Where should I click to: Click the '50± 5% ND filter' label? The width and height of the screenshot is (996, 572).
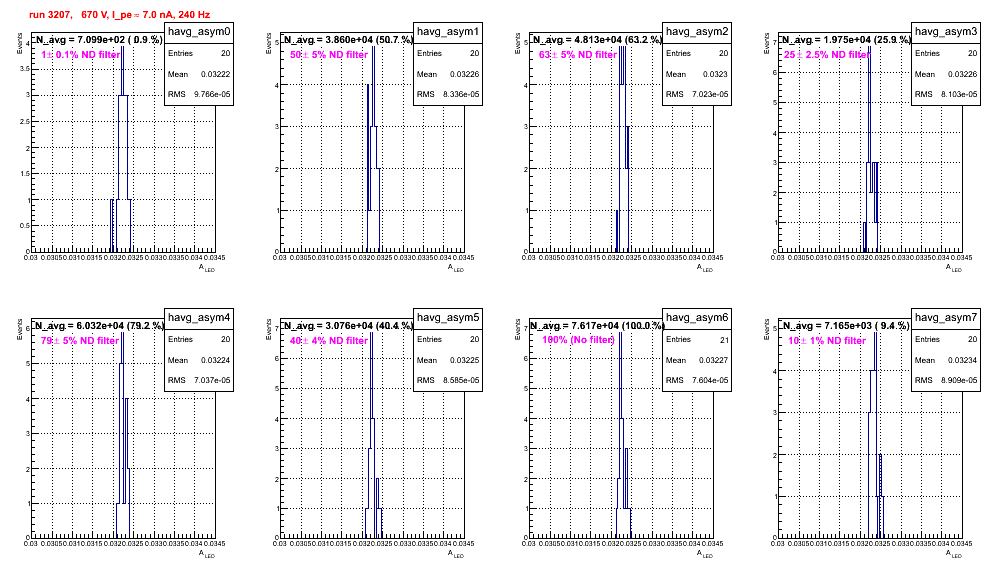pyautogui.click(x=329, y=55)
